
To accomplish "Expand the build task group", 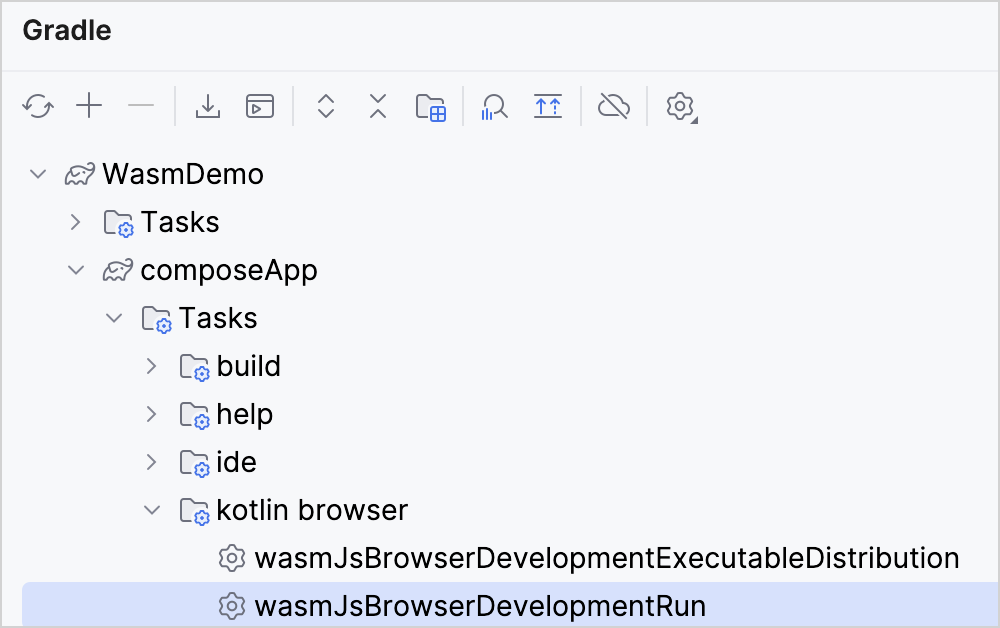I will [x=151, y=366].
